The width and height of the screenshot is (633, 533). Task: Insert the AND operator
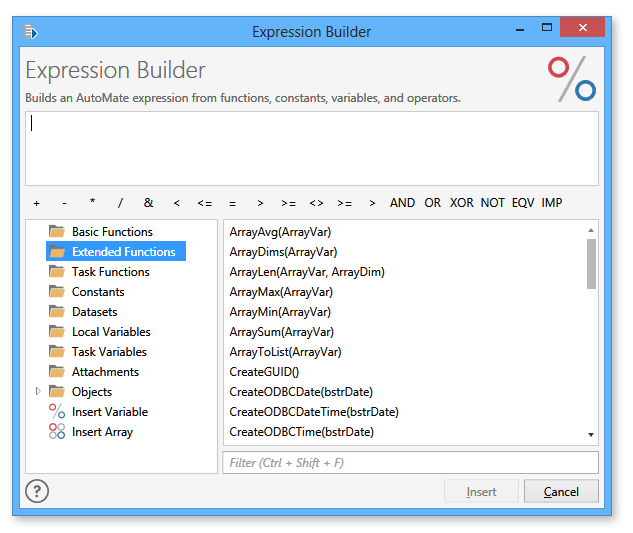click(402, 203)
